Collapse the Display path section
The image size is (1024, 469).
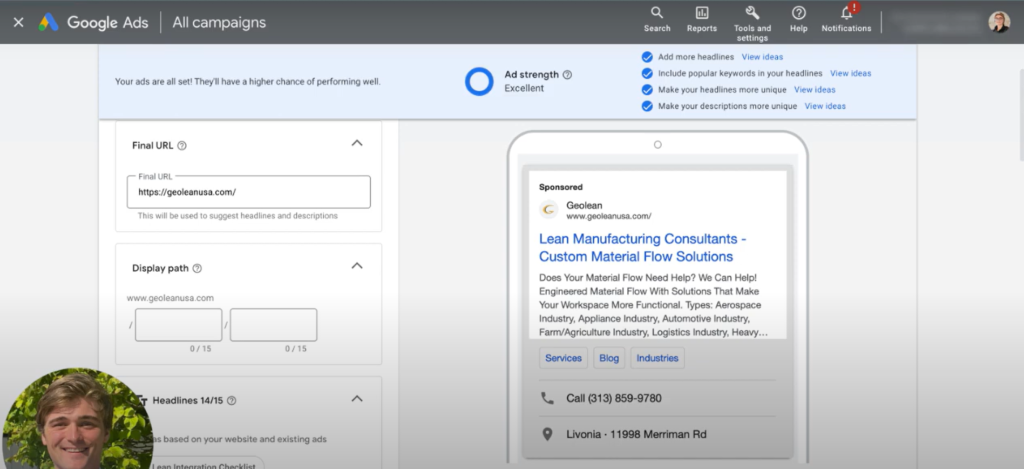pyautogui.click(x=357, y=266)
